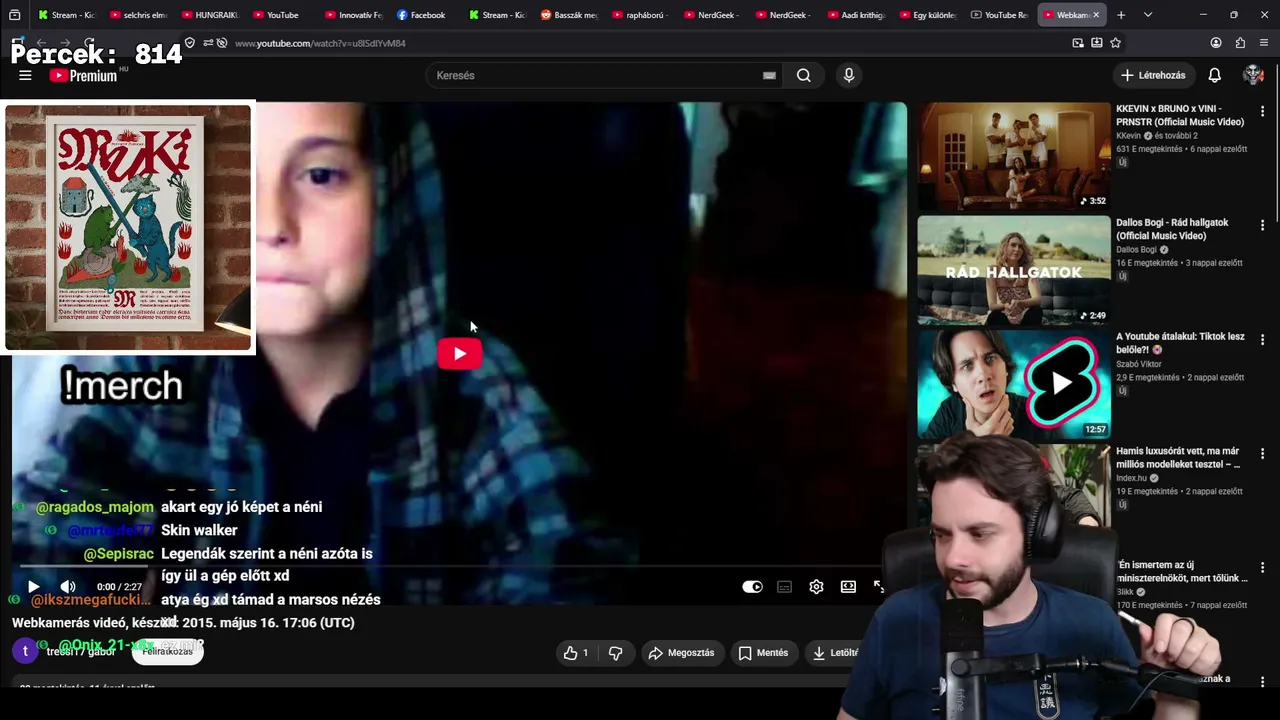Expand the tab list chevron

[x=1148, y=15]
